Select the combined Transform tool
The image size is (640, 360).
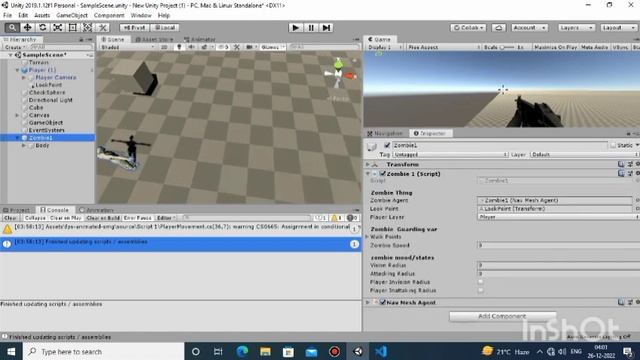[x=87, y=27]
